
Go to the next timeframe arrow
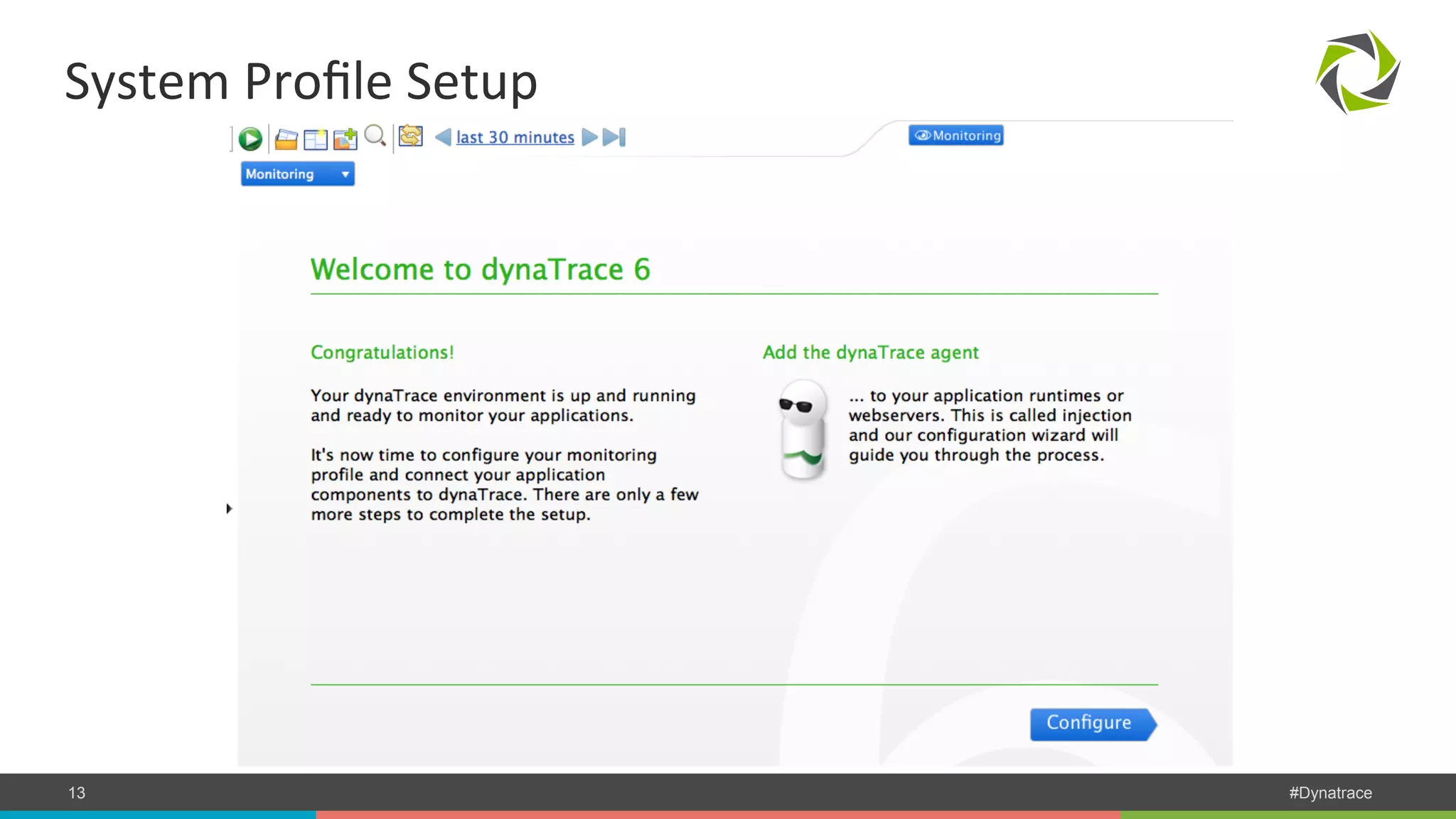click(589, 137)
